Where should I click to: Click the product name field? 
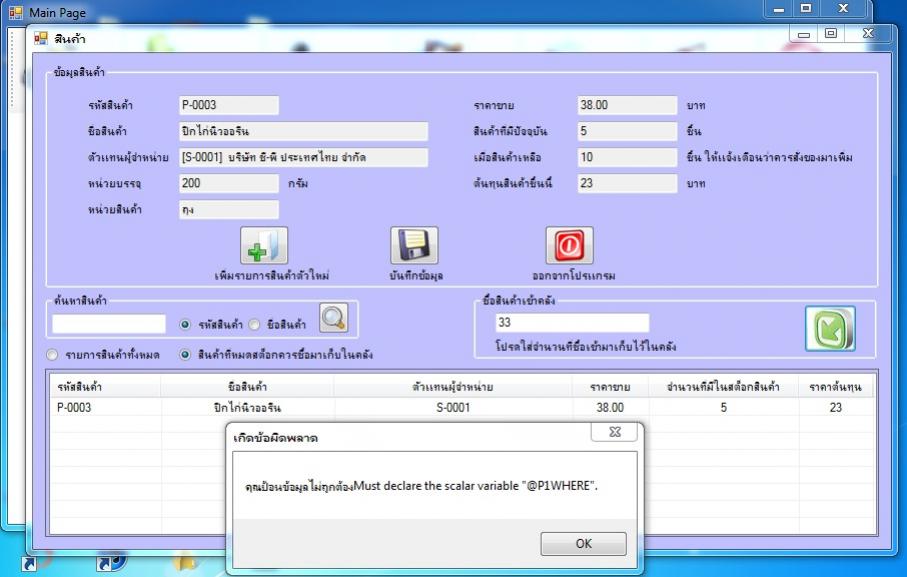tap(303, 131)
